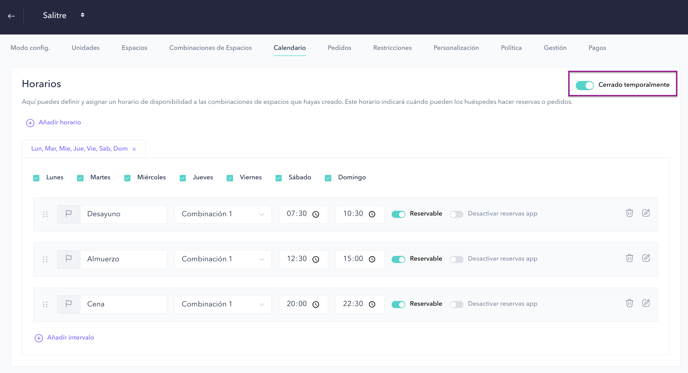
Task: Uncheck the Viernes checkbox
Action: click(229, 178)
